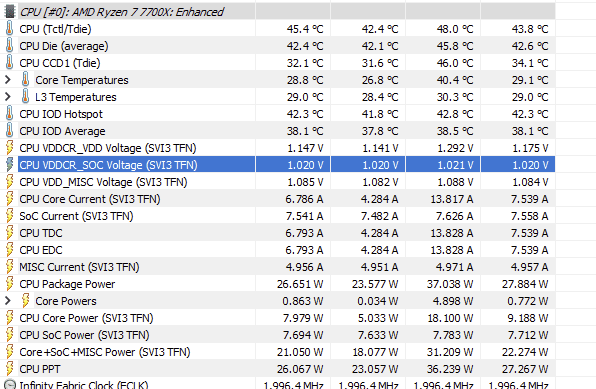Select the L3 Temperatures label

76,97
